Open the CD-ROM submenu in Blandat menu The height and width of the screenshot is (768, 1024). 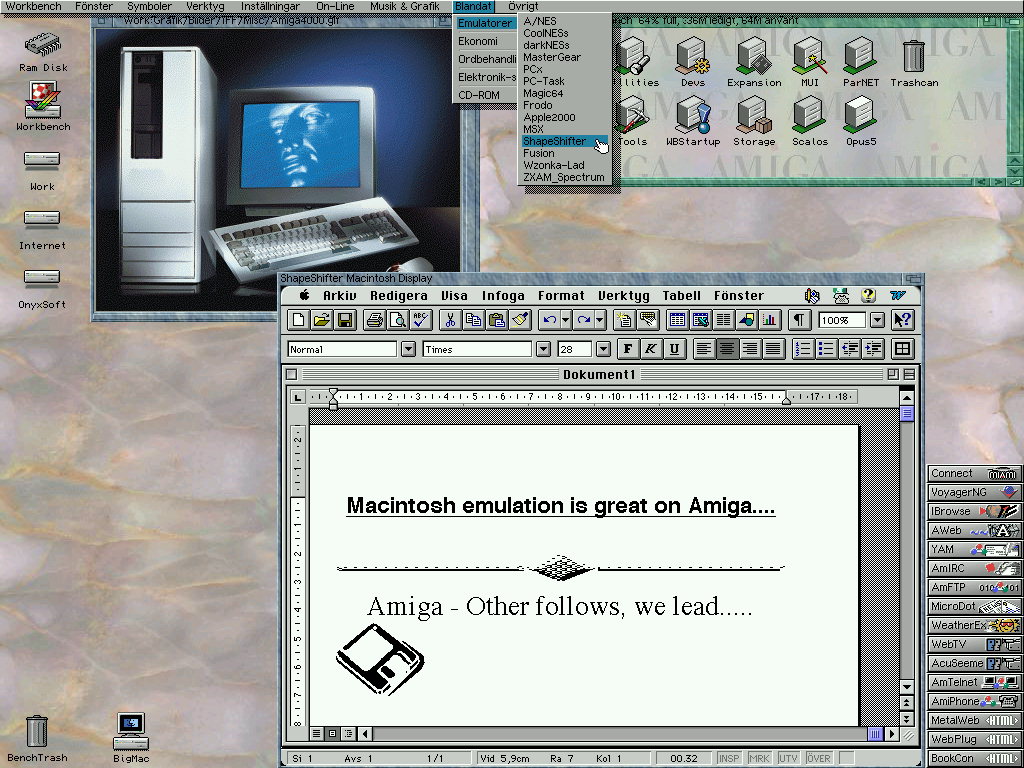click(485, 95)
